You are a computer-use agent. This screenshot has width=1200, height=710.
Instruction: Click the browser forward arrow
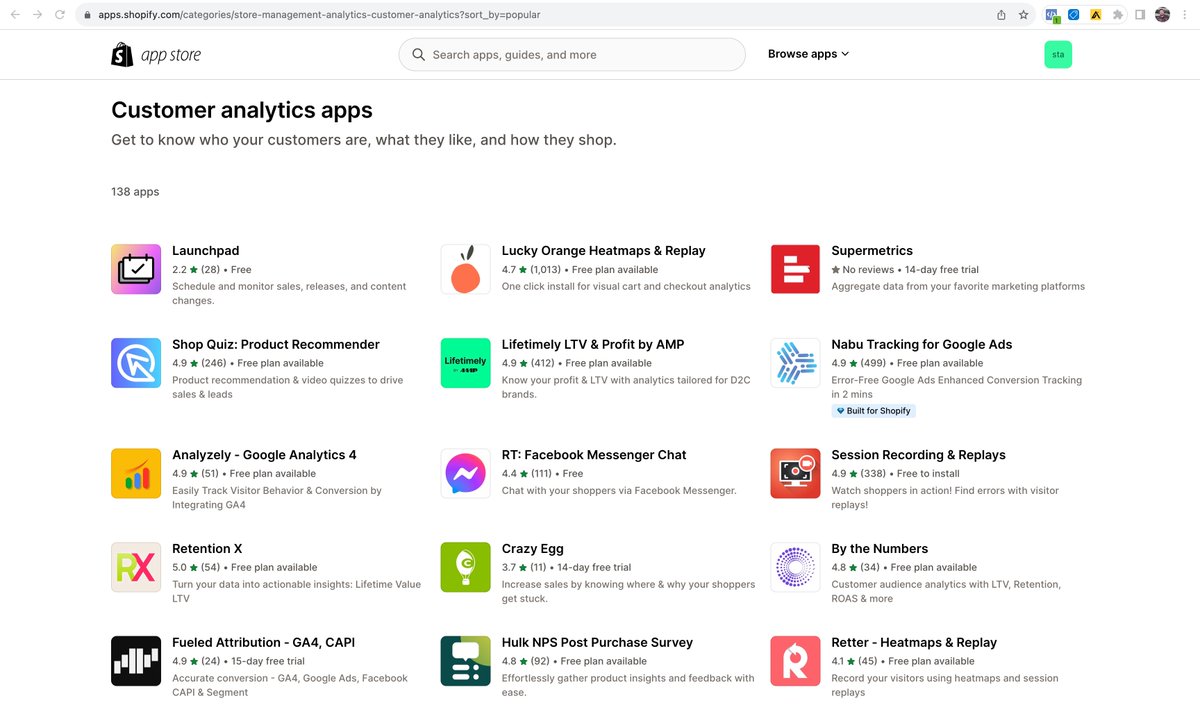[x=38, y=15]
